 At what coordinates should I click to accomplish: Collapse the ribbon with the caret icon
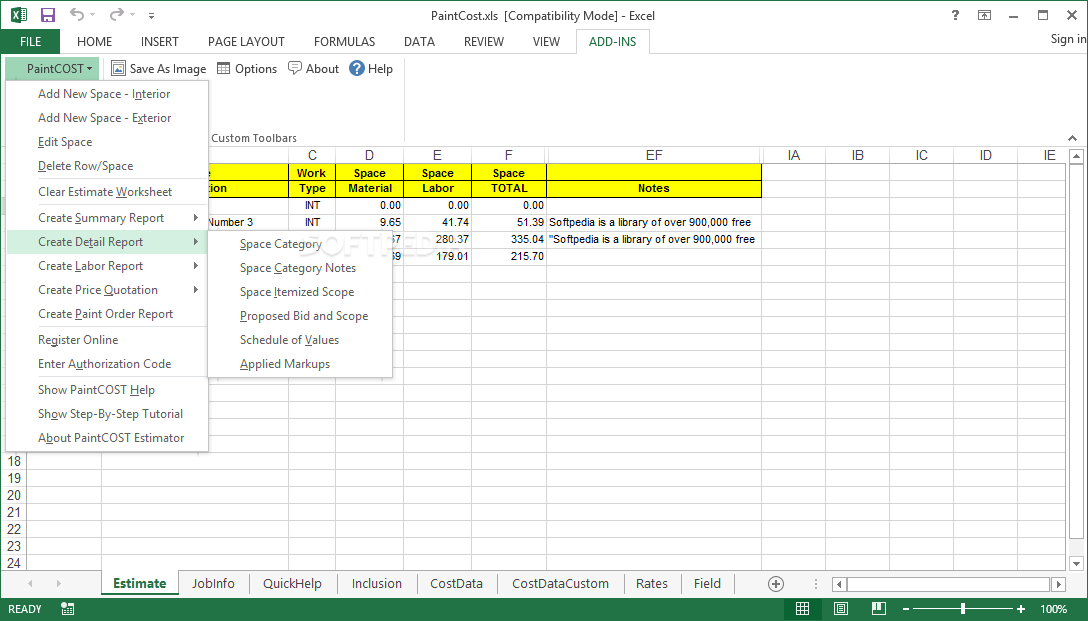click(1072, 138)
